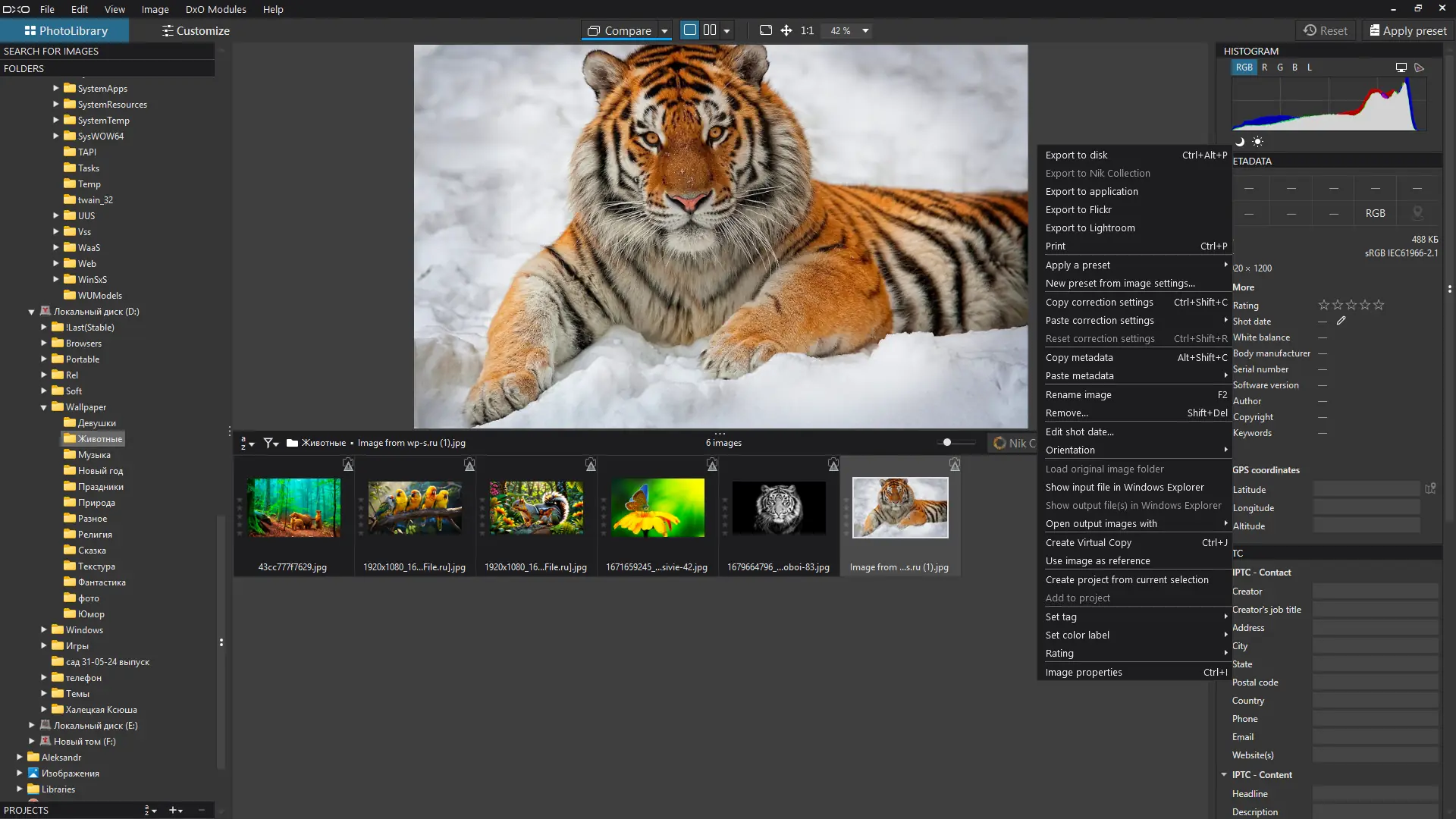This screenshot has height=819, width=1456.
Task: Open the 42 % zoom dropdown
Action: click(x=865, y=31)
